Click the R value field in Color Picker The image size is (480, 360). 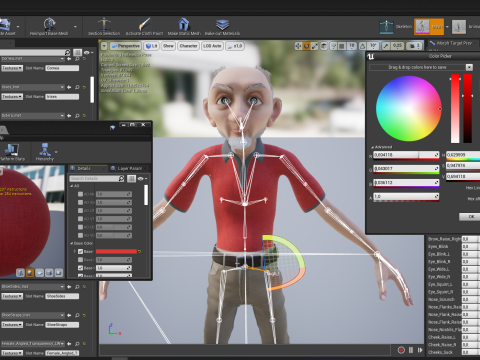[406, 155]
